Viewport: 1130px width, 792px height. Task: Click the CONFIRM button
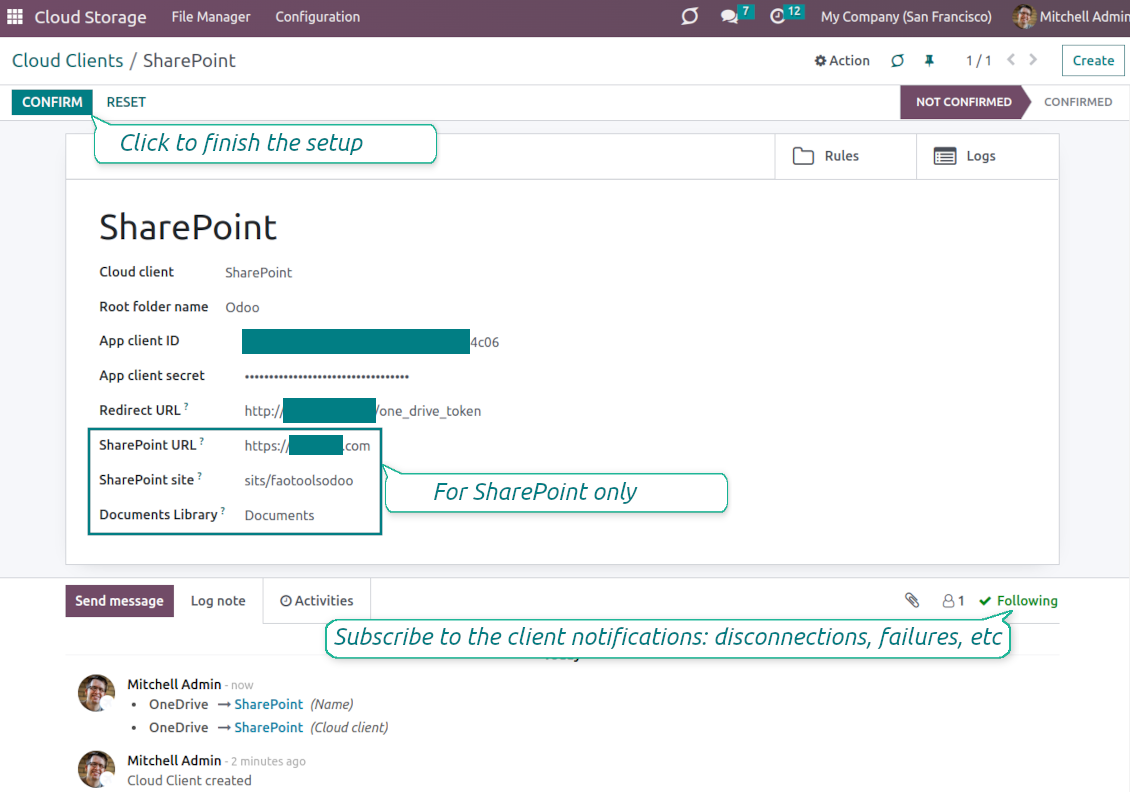[52, 102]
